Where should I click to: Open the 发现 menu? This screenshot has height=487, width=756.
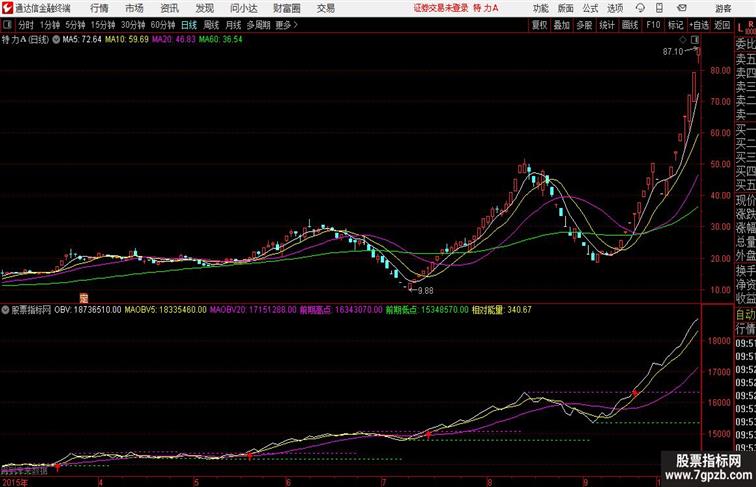204,8
